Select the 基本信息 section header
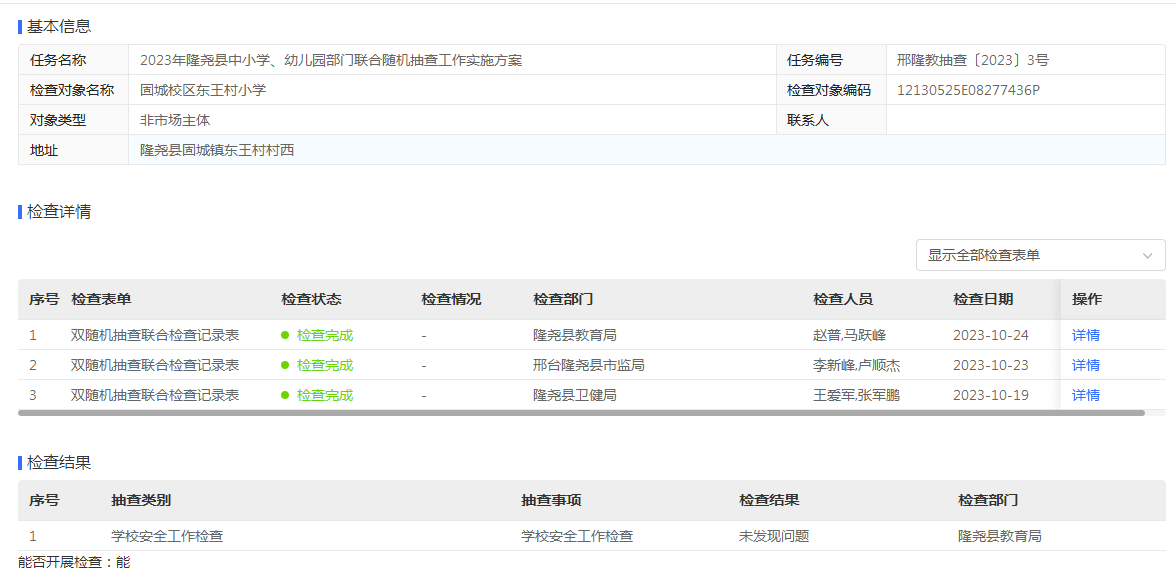Screen dimensions: 1176x584 pyautogui.click(x=52, y=25)
